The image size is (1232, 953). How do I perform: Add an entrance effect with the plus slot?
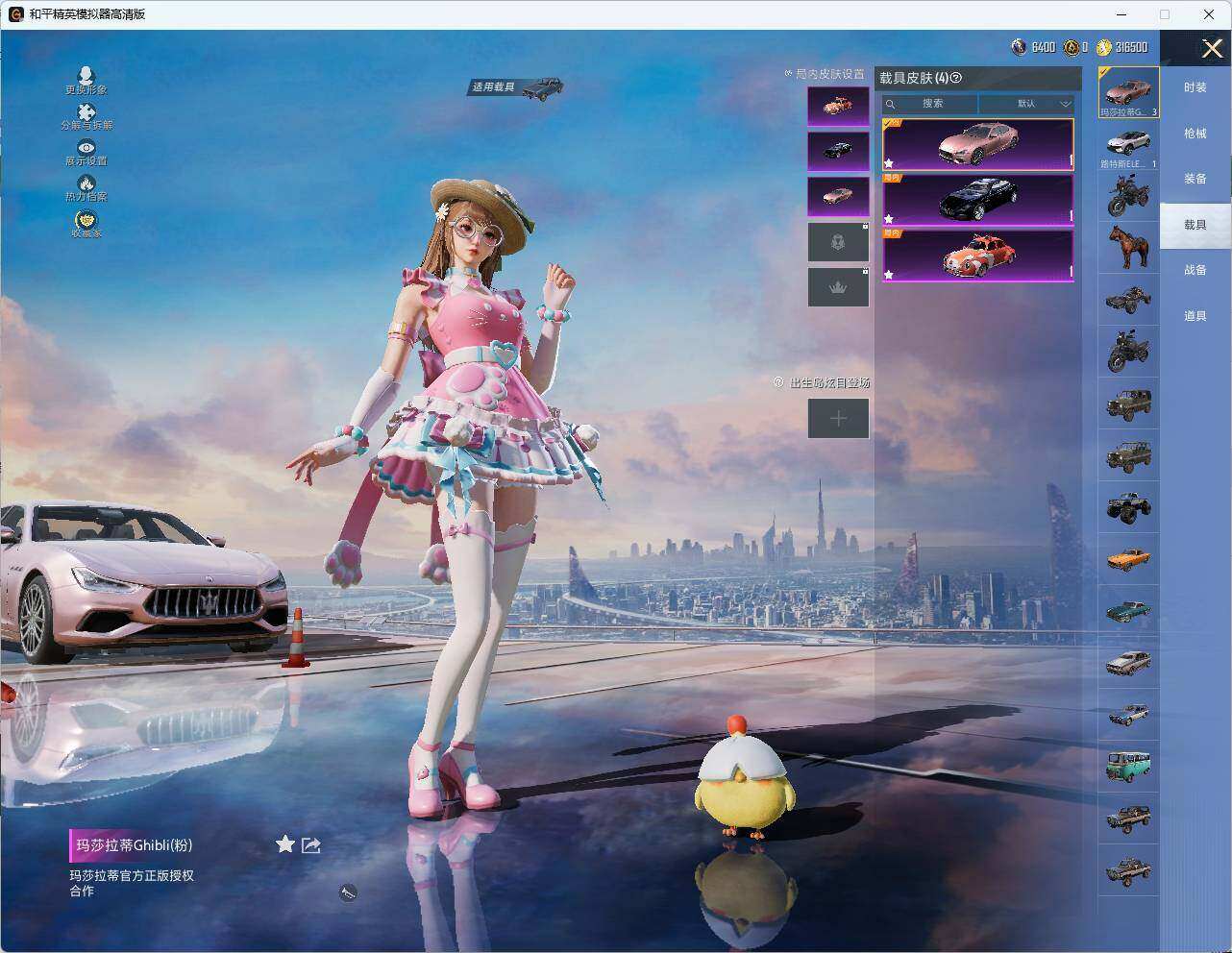[838, 418]
